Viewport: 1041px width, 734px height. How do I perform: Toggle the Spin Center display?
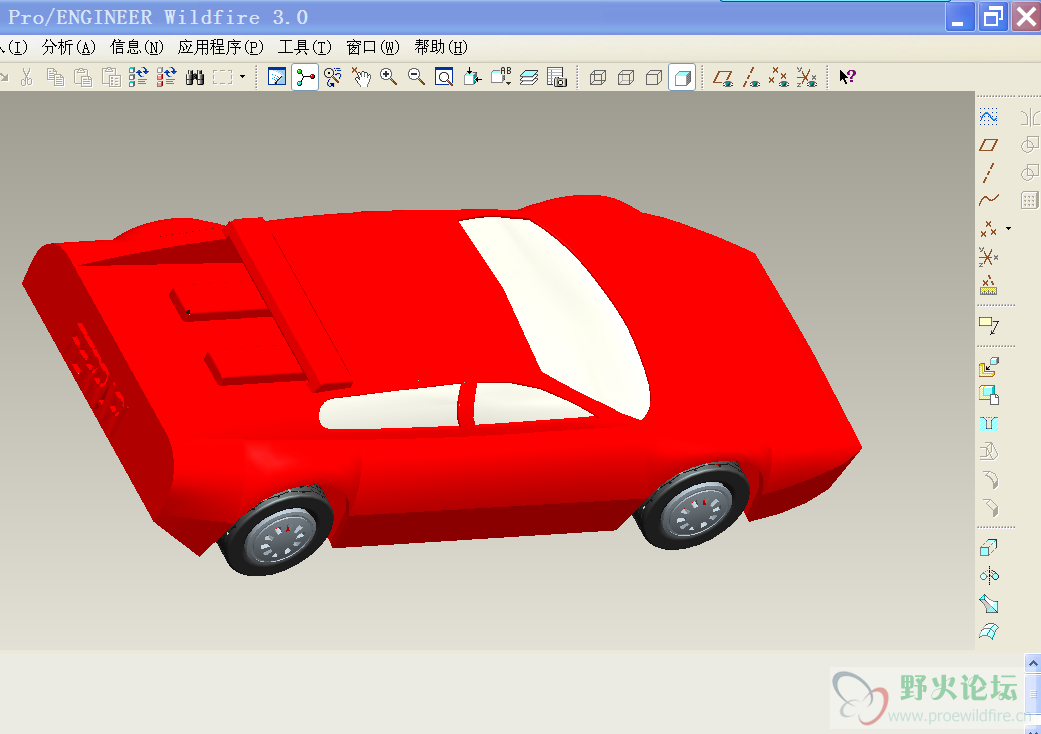(305, 77)
